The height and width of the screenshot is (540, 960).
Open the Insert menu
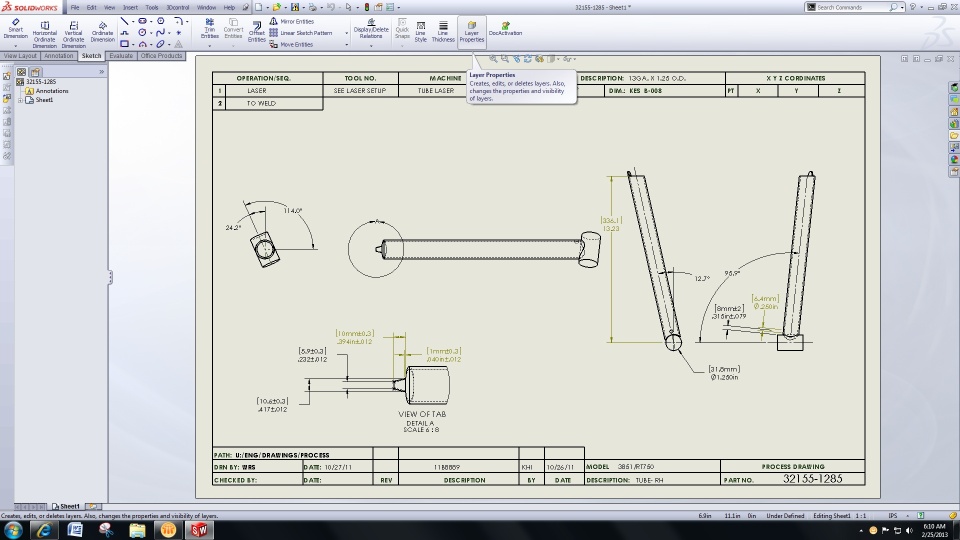130,7
